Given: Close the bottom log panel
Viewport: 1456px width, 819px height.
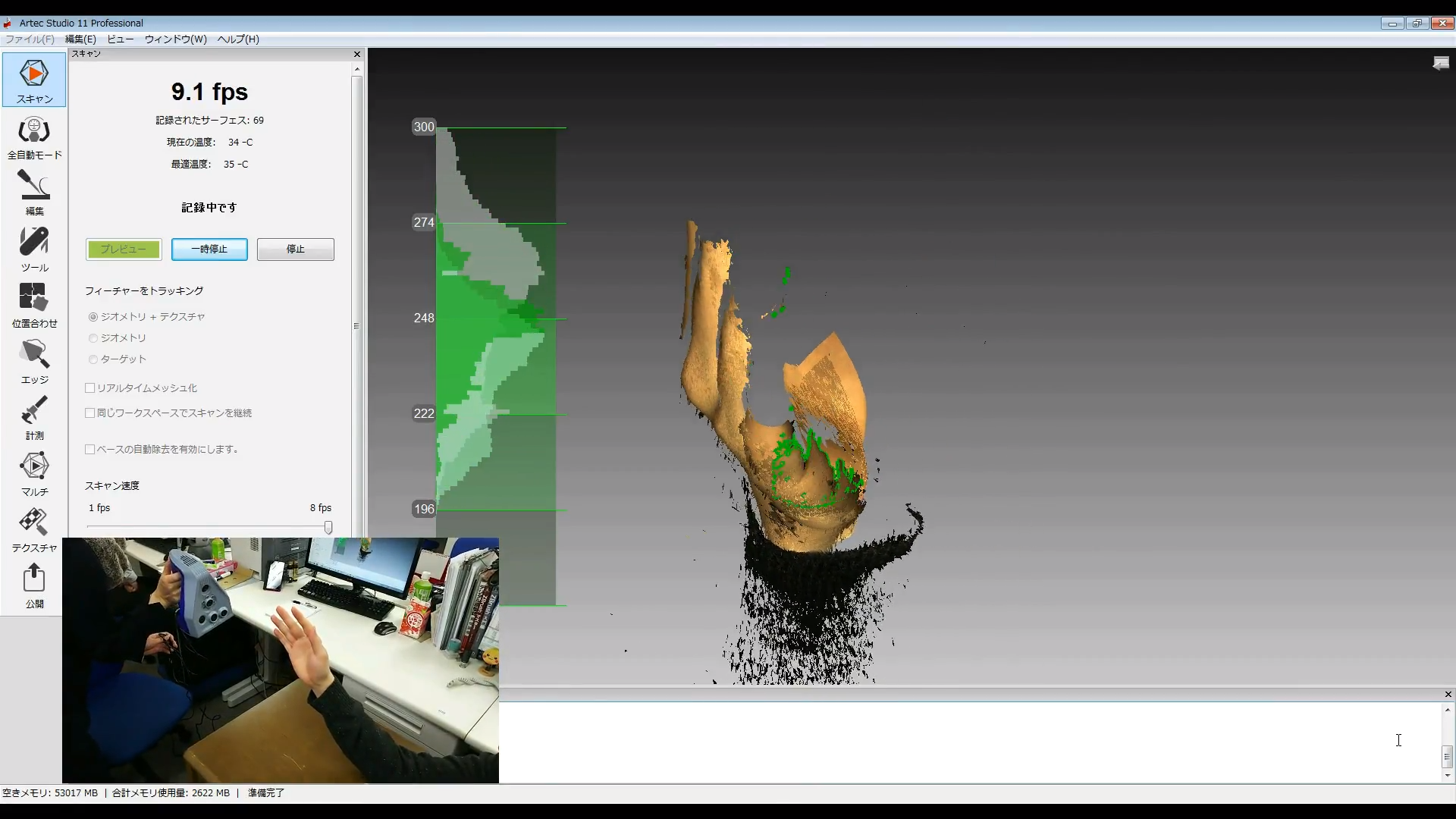Looking at the screenshot, I should point(1448,694).
